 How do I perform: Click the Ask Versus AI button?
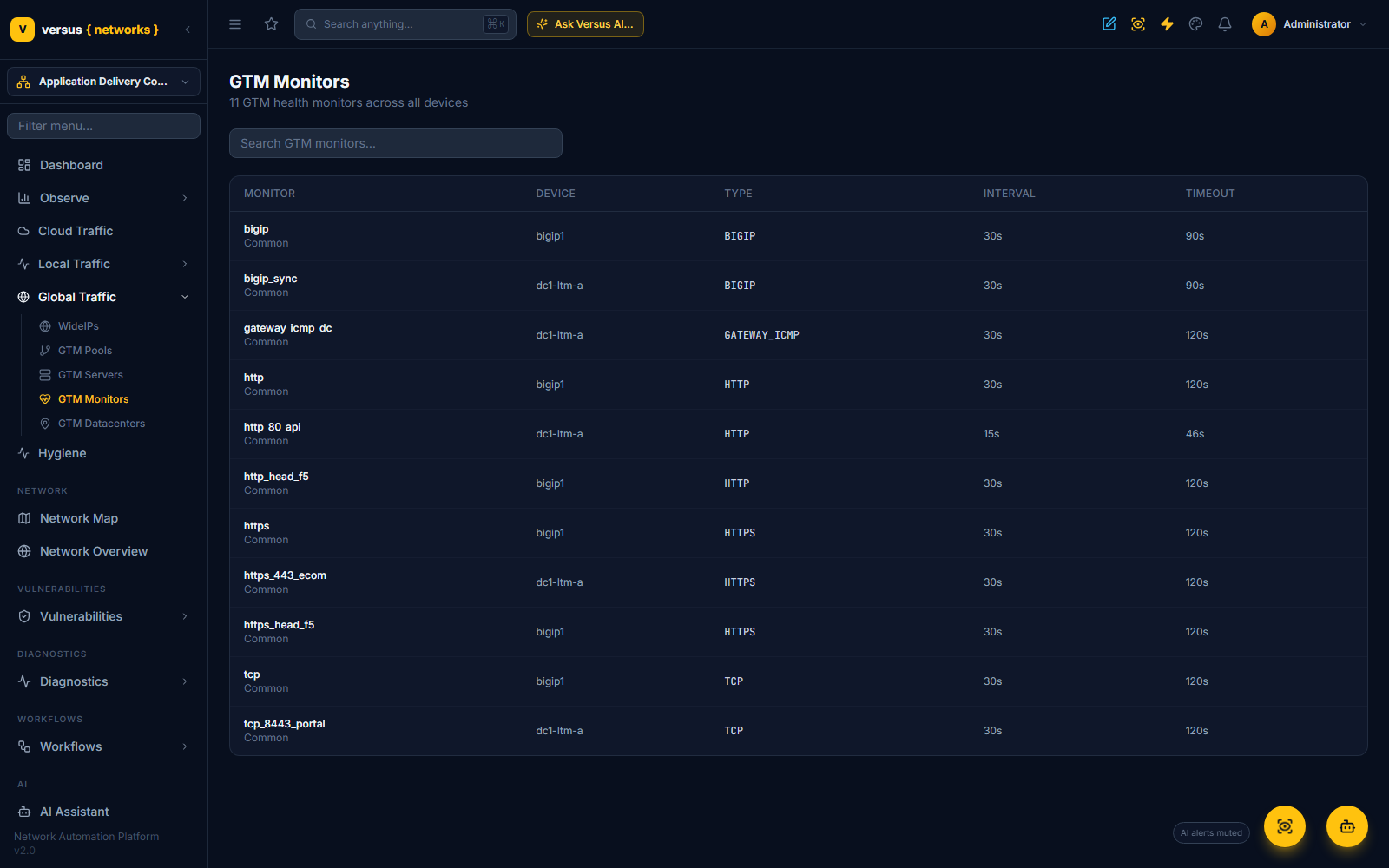(585, 24)
